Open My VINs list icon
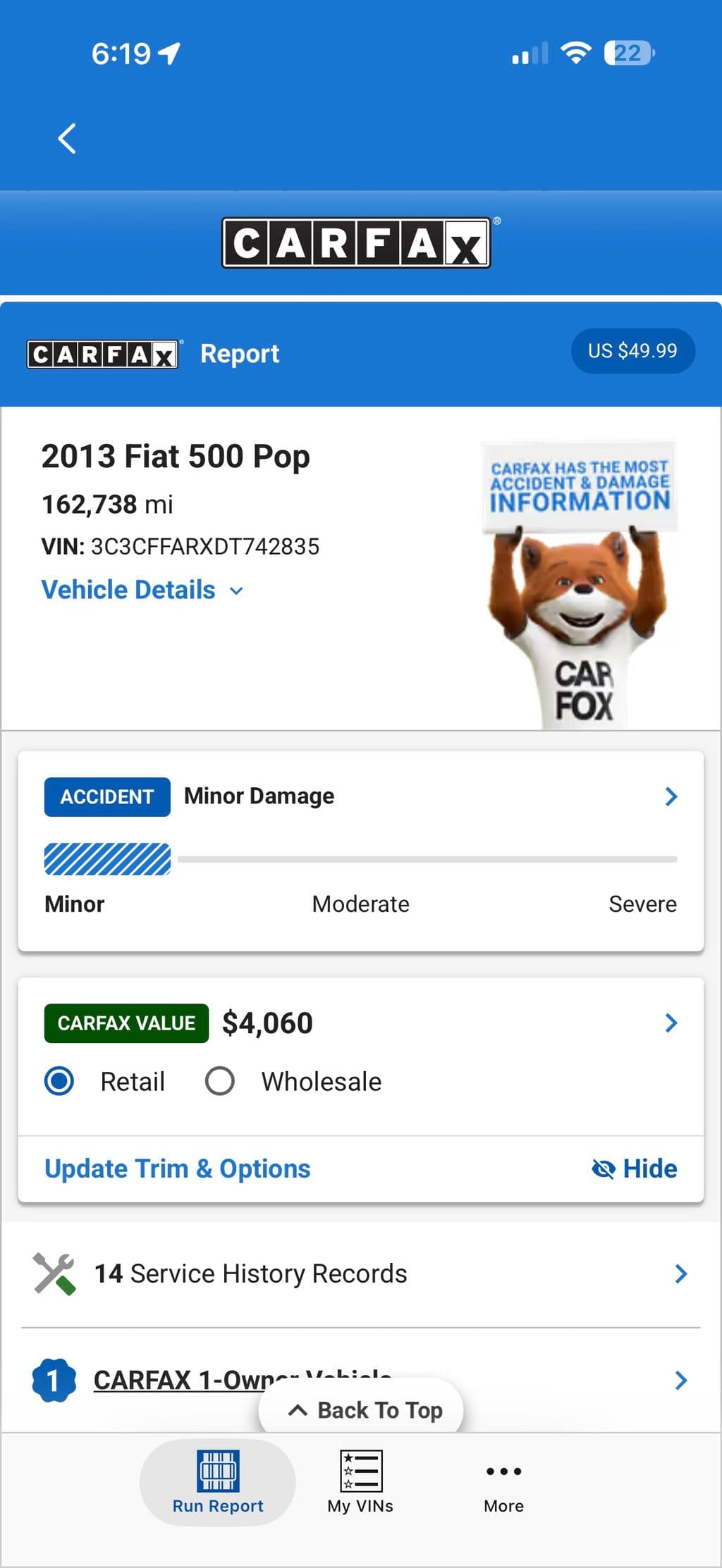Screen dimensions: 722x1568 pos(361,1471)
